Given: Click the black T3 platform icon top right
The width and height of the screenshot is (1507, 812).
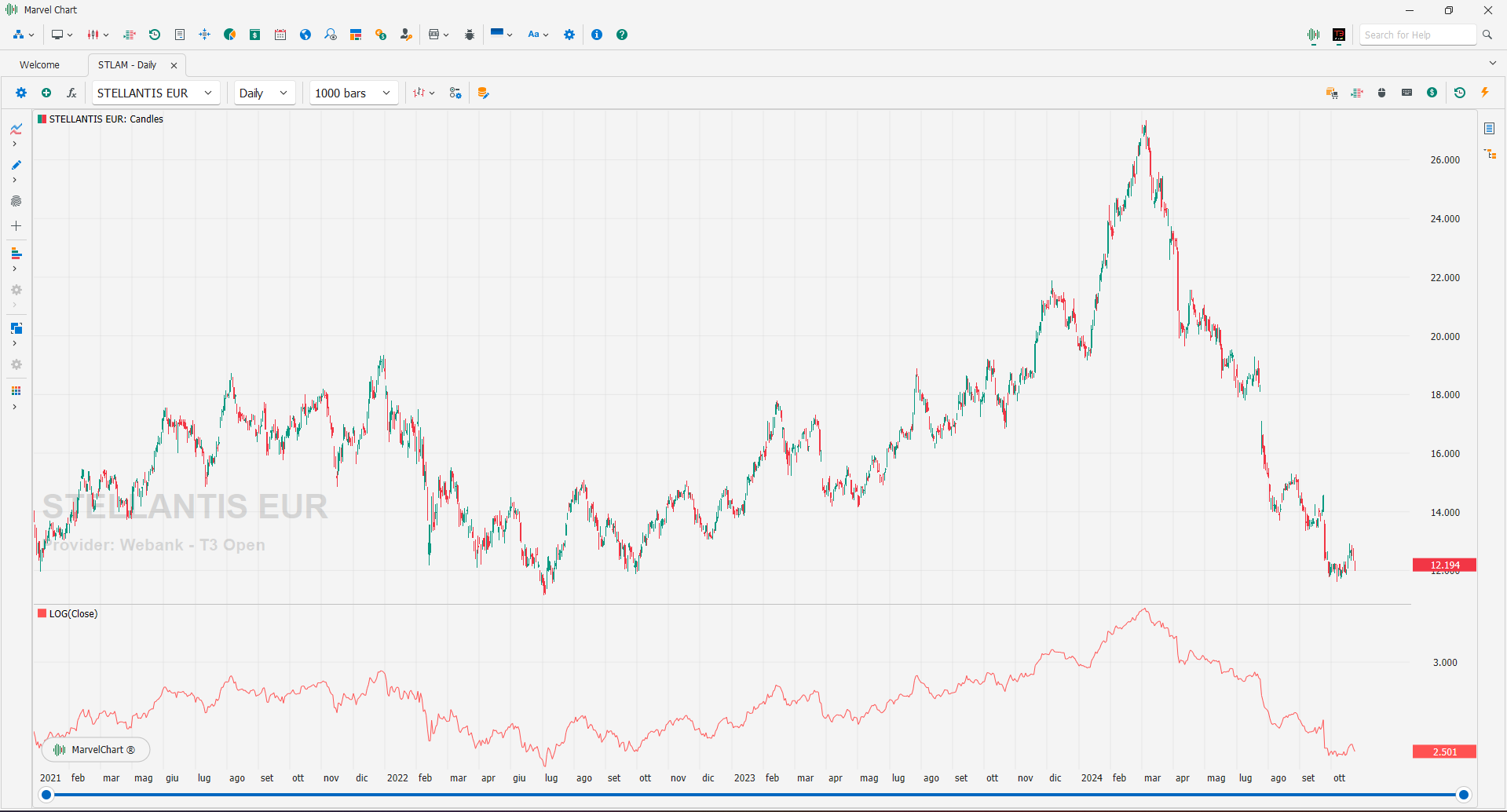Looking at the screenshot, I should pyautogui.click(x=1339, y=35).
